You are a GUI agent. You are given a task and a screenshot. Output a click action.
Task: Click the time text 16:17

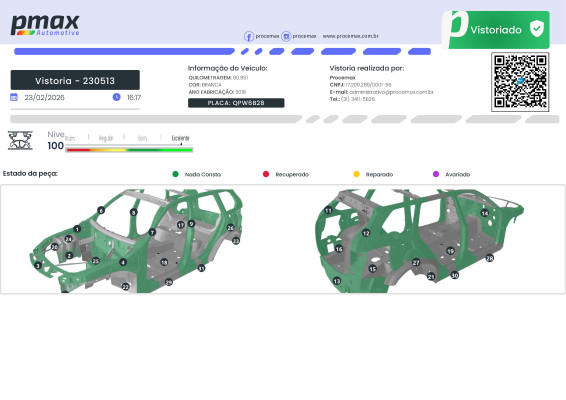tap(134, 97)
